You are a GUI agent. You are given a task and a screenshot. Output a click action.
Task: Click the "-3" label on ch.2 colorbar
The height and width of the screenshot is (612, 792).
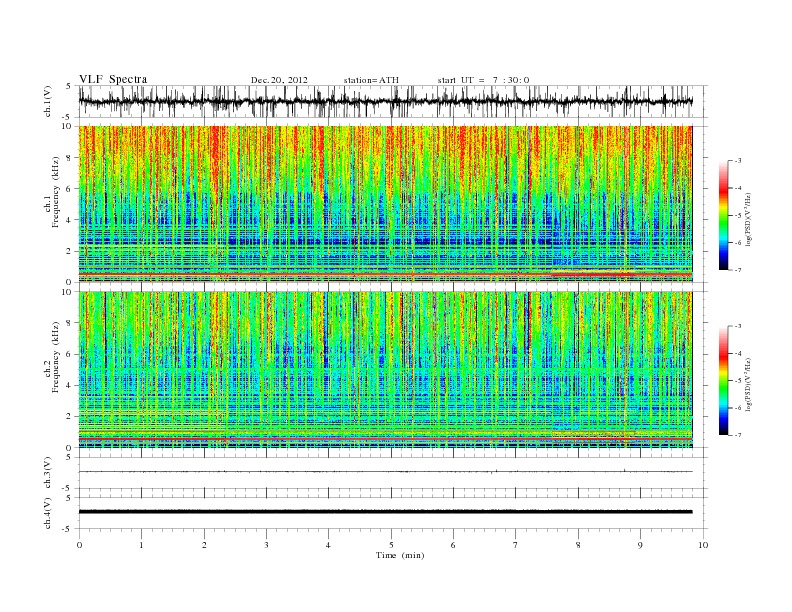coord(738,326)
